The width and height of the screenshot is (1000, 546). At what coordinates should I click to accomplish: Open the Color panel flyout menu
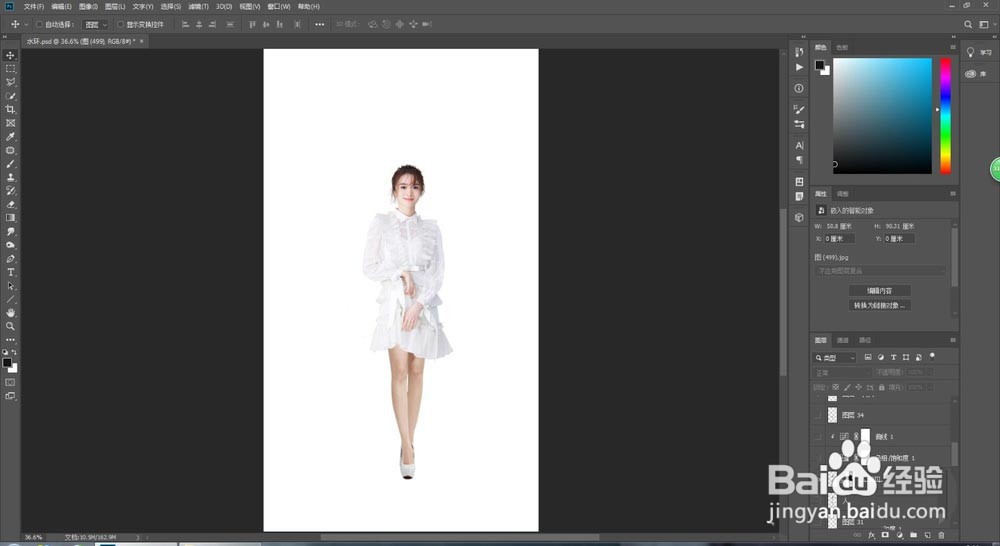click(953, 47)
